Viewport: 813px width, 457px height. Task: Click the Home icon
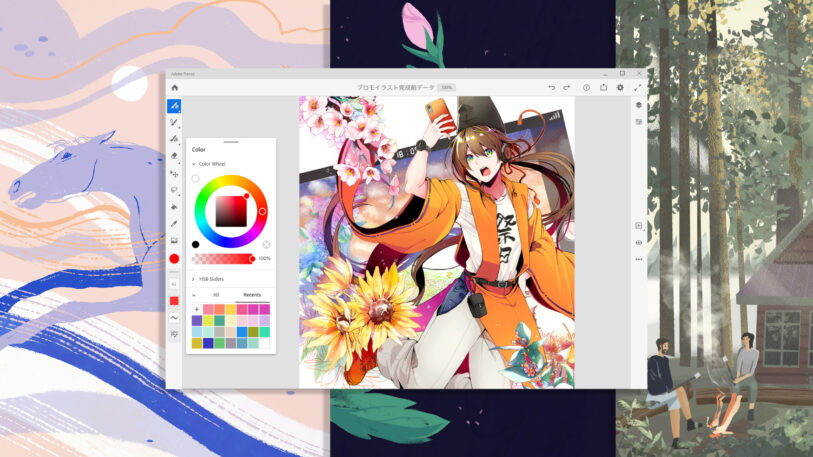point(175,87)
